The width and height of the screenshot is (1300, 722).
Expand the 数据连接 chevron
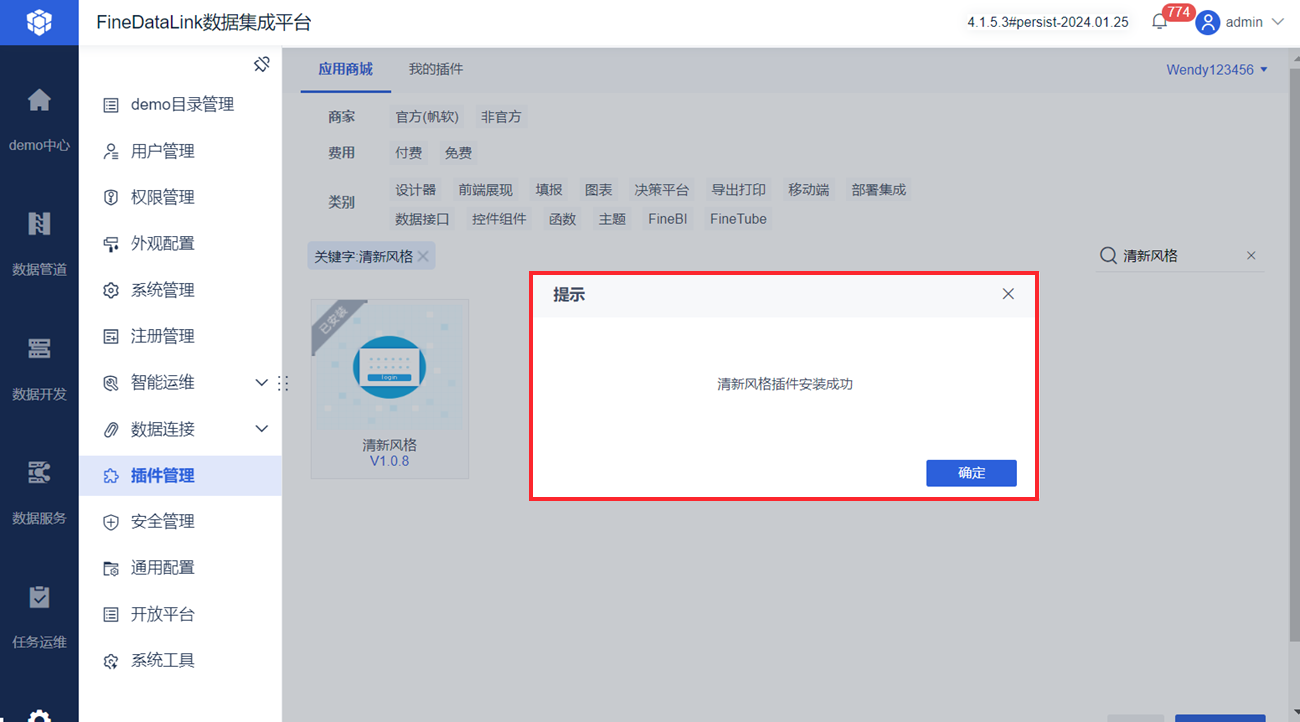(x=262, y=429)
